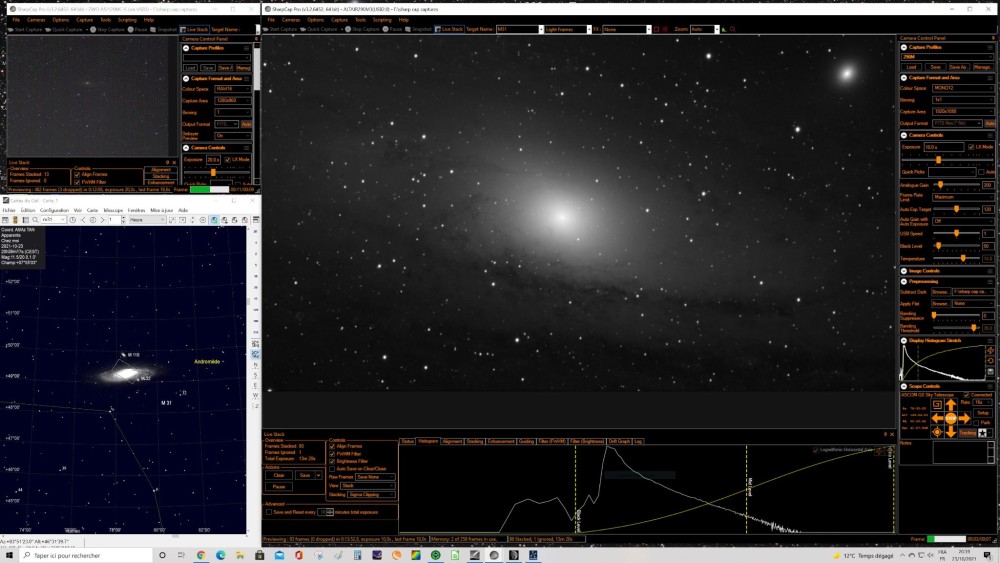
Task: Open the Configuration menu in Cartes du Ciel
Action: 54,210
